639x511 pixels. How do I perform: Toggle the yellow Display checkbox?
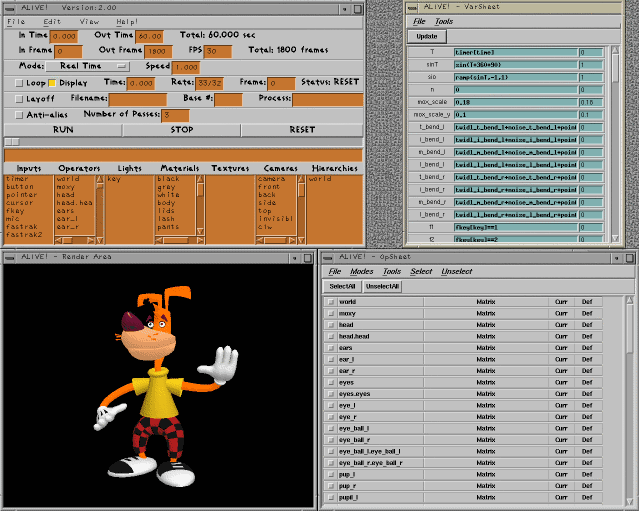[53, 83]
